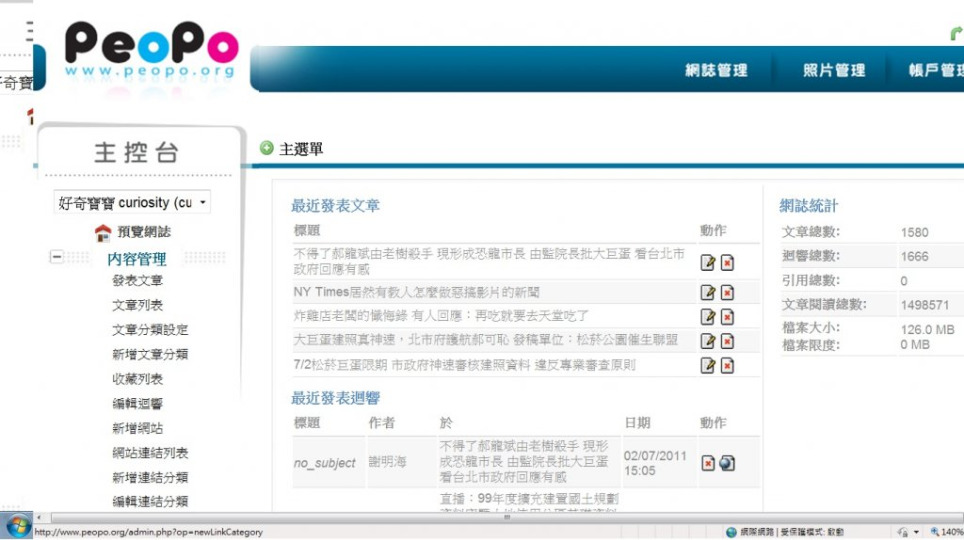
Task: Open the 發表文章 link in sidebar
Action: [138, 281]
